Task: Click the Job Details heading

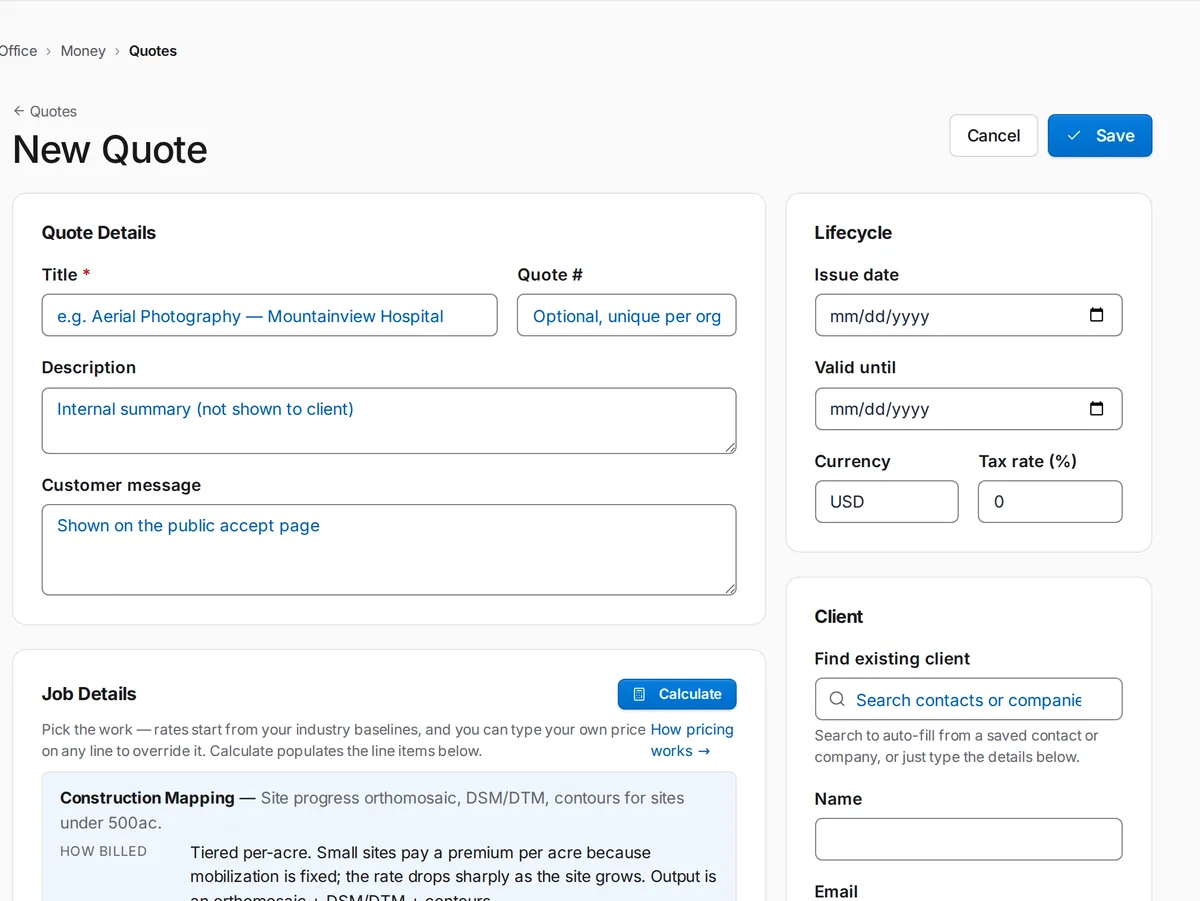Action: click(89, 694)
